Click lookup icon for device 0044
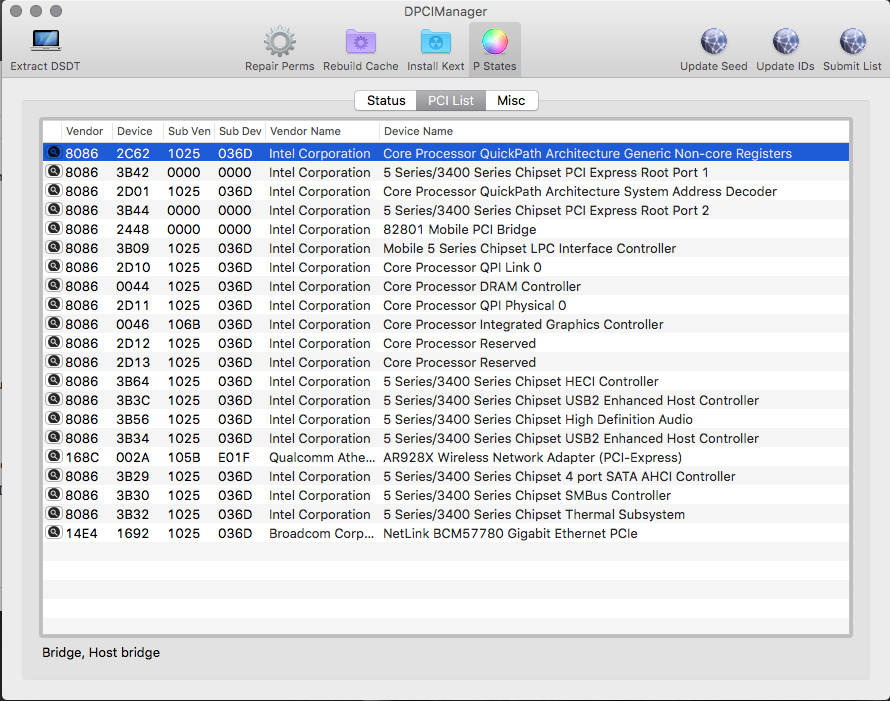 tap(53, 286)
